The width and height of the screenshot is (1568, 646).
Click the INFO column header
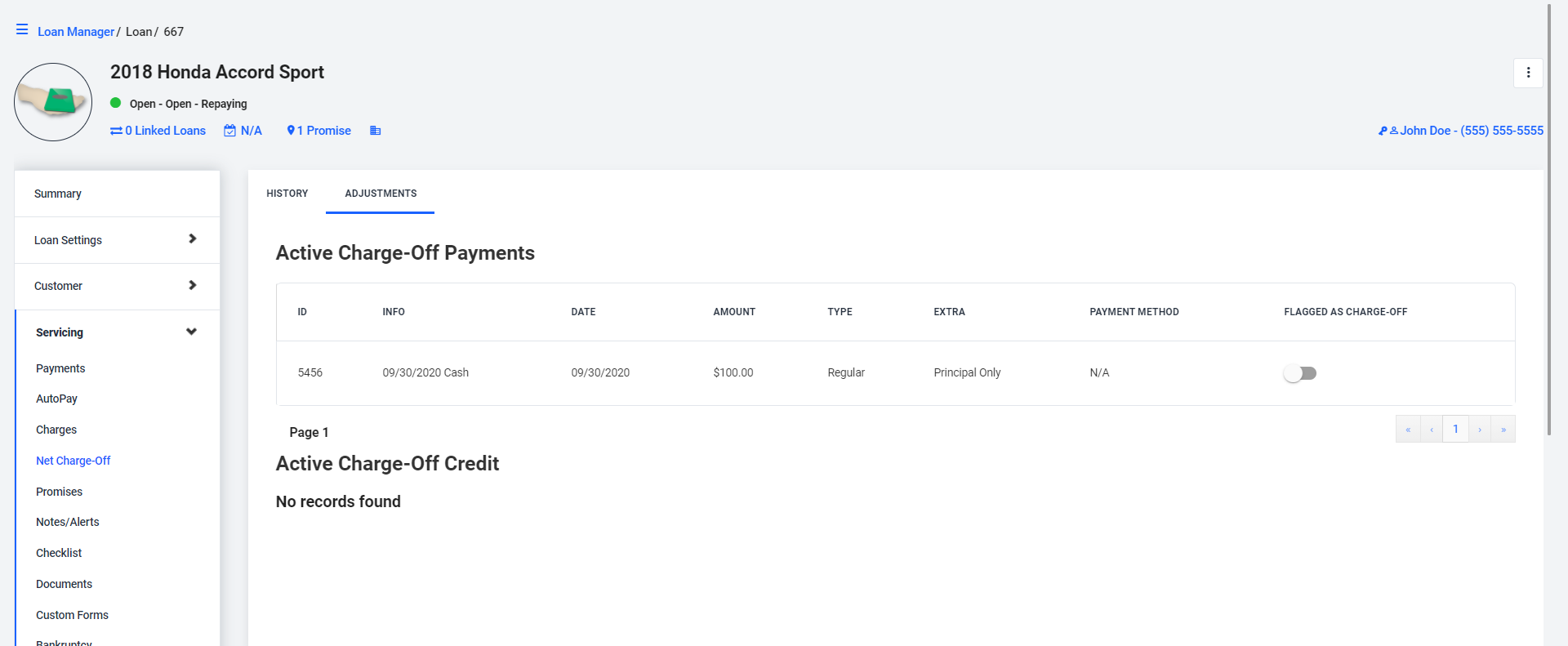point(394,312)
